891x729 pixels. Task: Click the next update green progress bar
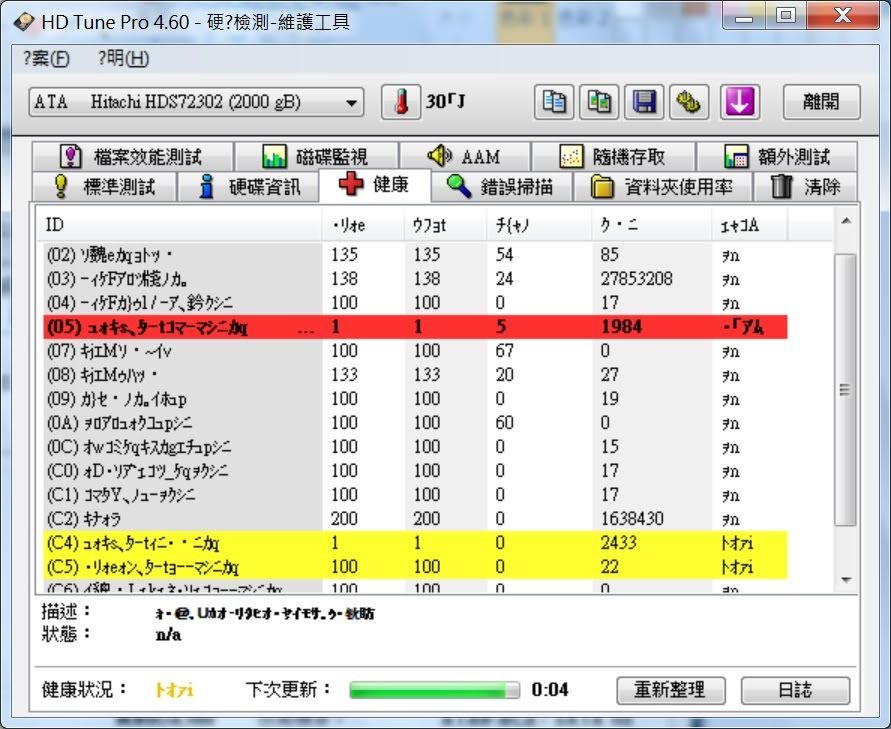tap(434, 690)
